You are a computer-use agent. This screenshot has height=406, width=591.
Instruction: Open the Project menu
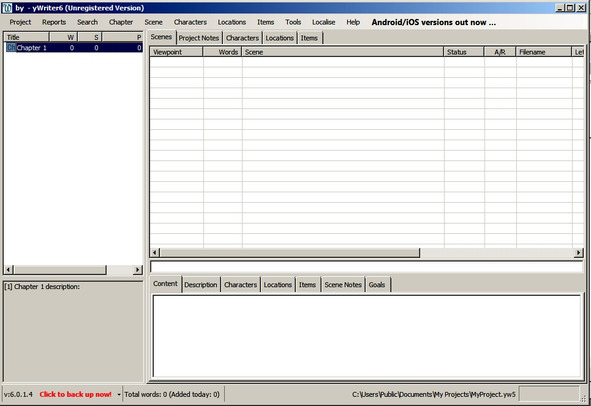pos(20,22)
